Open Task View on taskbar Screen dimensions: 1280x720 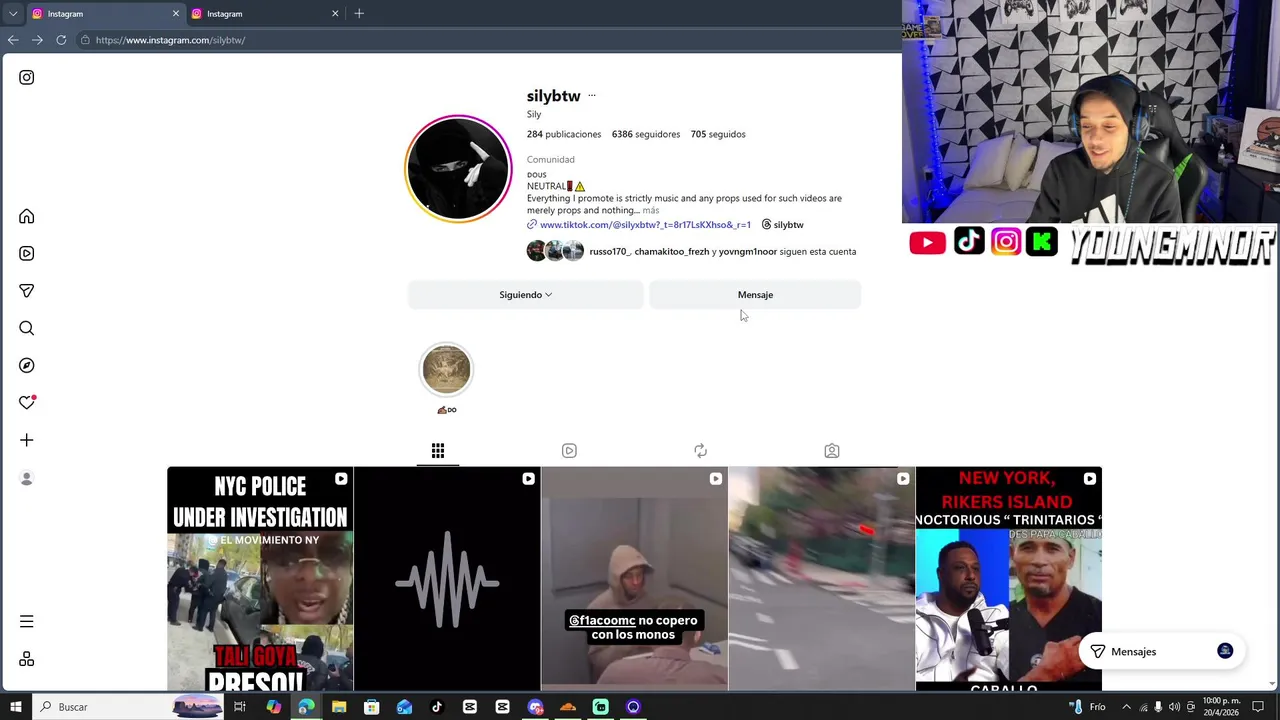pyautogui.click(x=240, y=707)
